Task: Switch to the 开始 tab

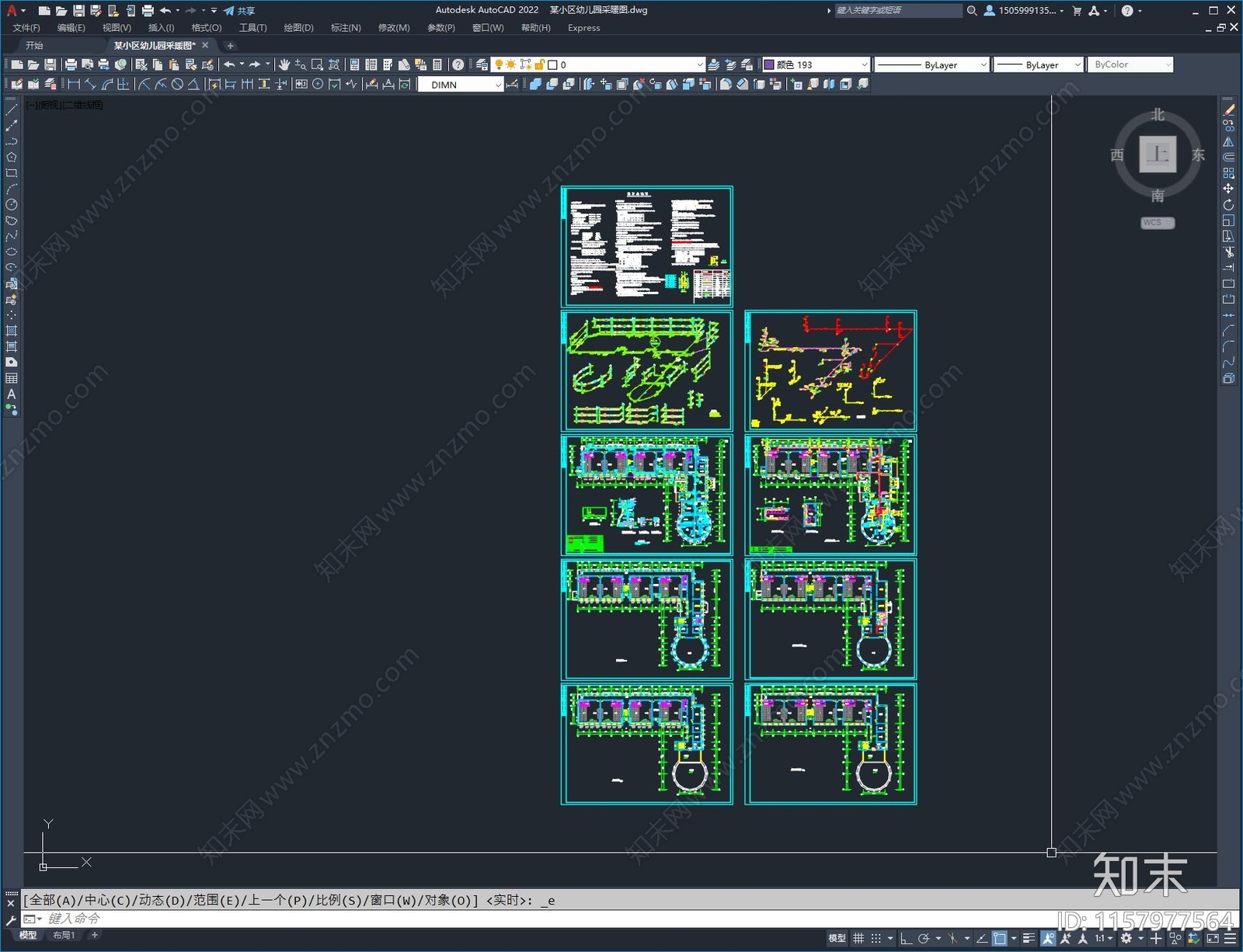Action: [x=34, y=45]
